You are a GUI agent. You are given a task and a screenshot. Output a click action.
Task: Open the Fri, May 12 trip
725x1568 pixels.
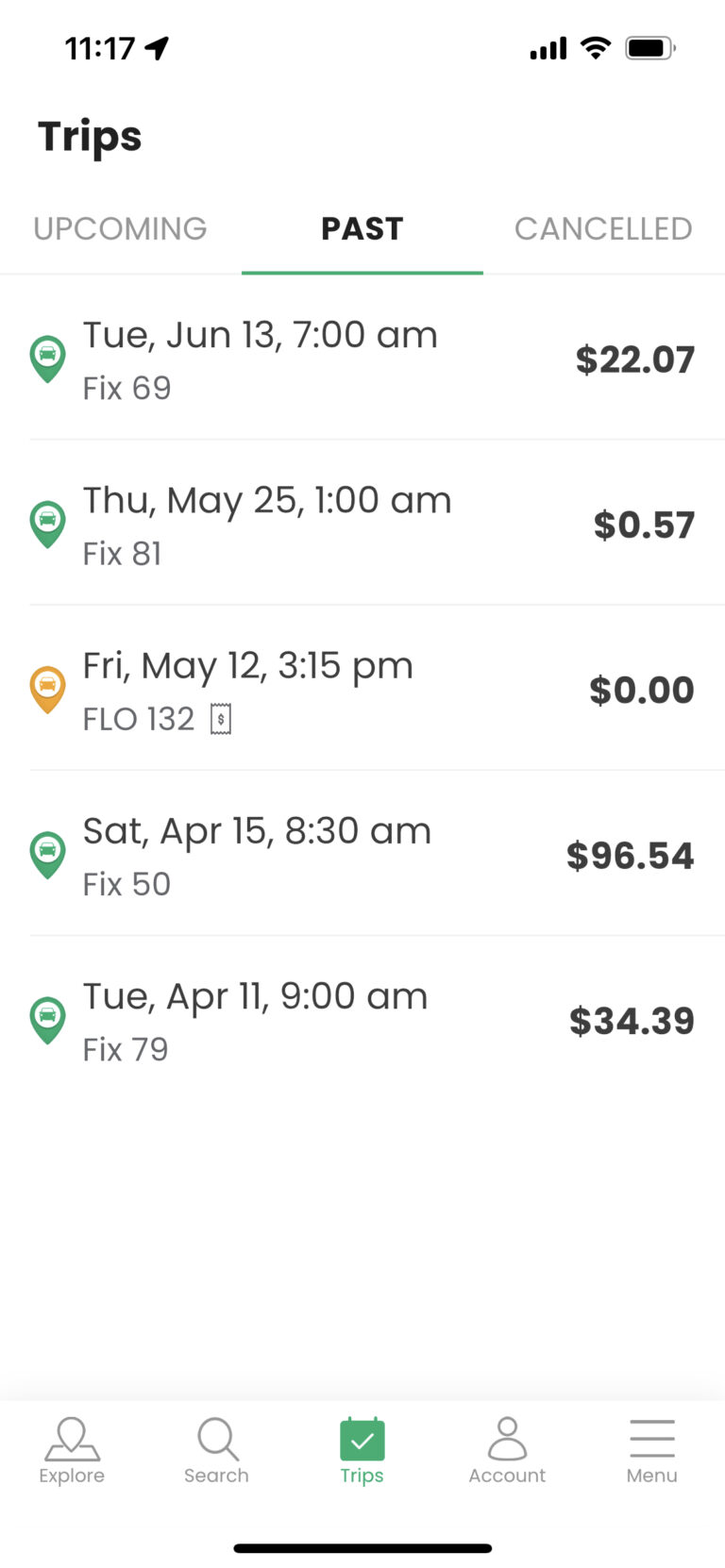pos(248,666)
